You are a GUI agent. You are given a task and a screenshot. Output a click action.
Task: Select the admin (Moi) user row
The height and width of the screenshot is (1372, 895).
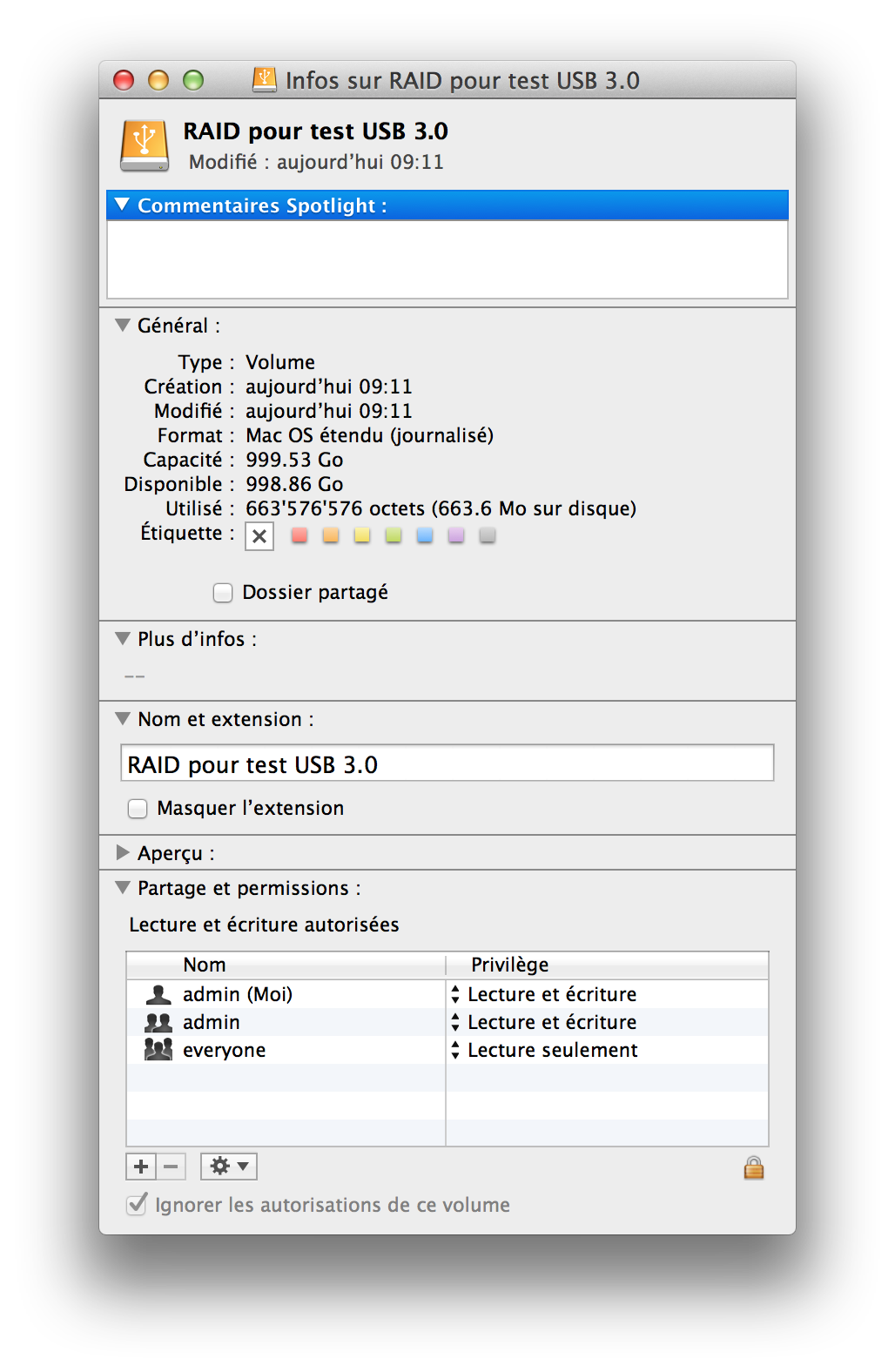click(237, 994)
